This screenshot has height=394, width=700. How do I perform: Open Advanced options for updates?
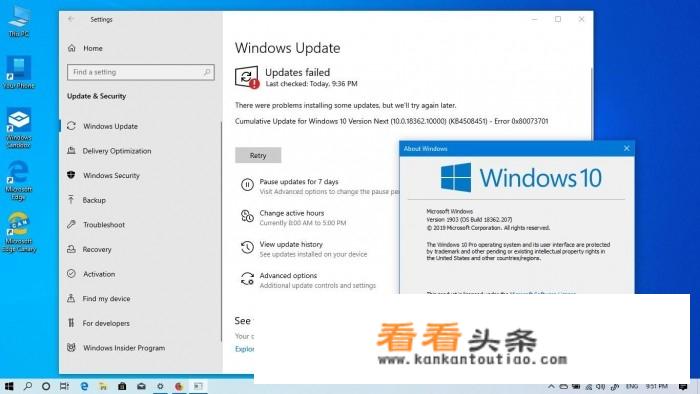point(288,275)
